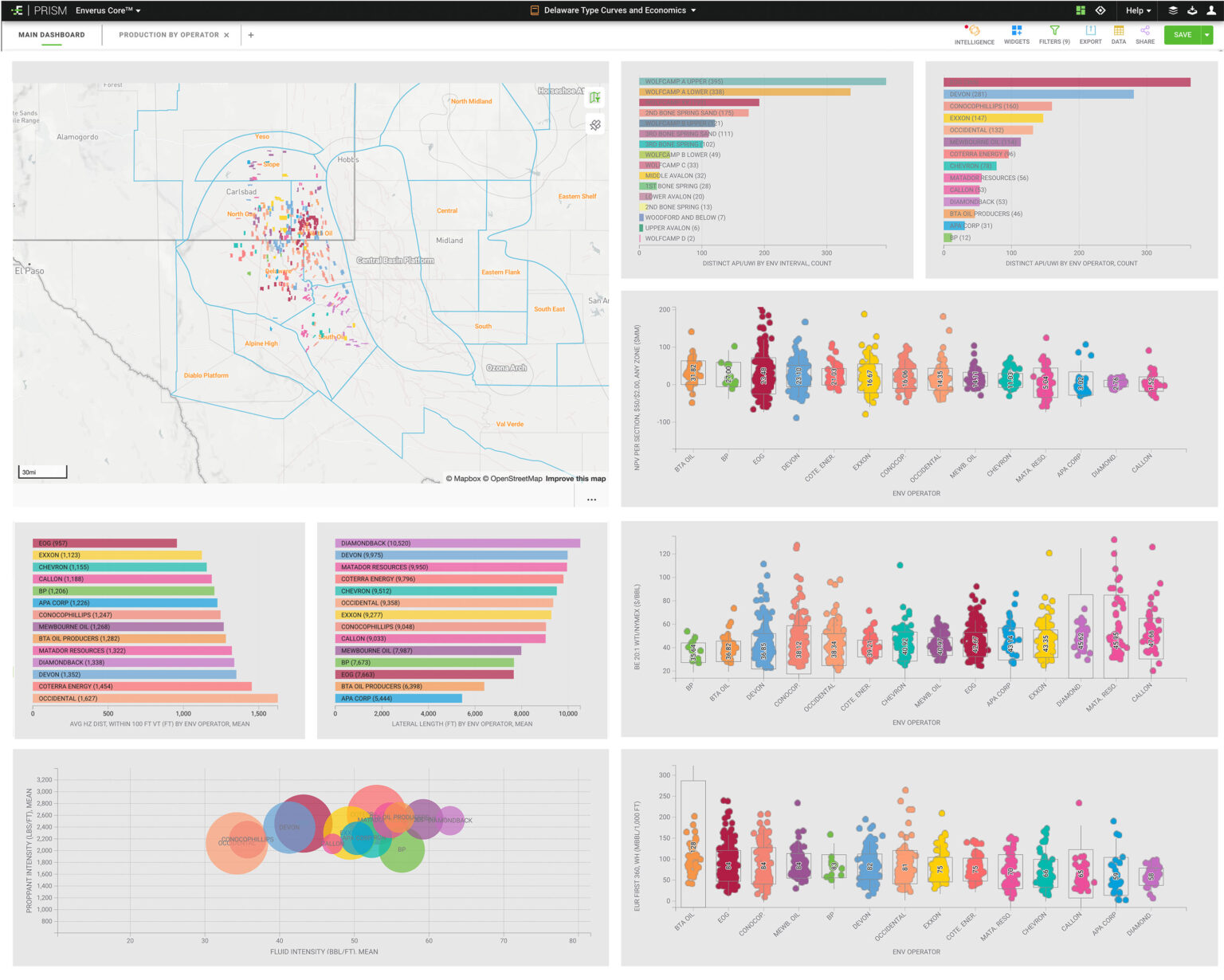Viewport: 1224px width, 980px height.
Task: Click the Export icon
Action: click(1090, 31)
